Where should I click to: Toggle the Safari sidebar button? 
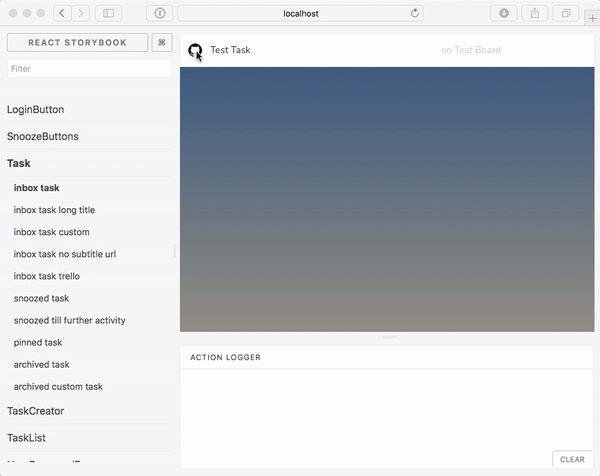(x=109, y=13)
